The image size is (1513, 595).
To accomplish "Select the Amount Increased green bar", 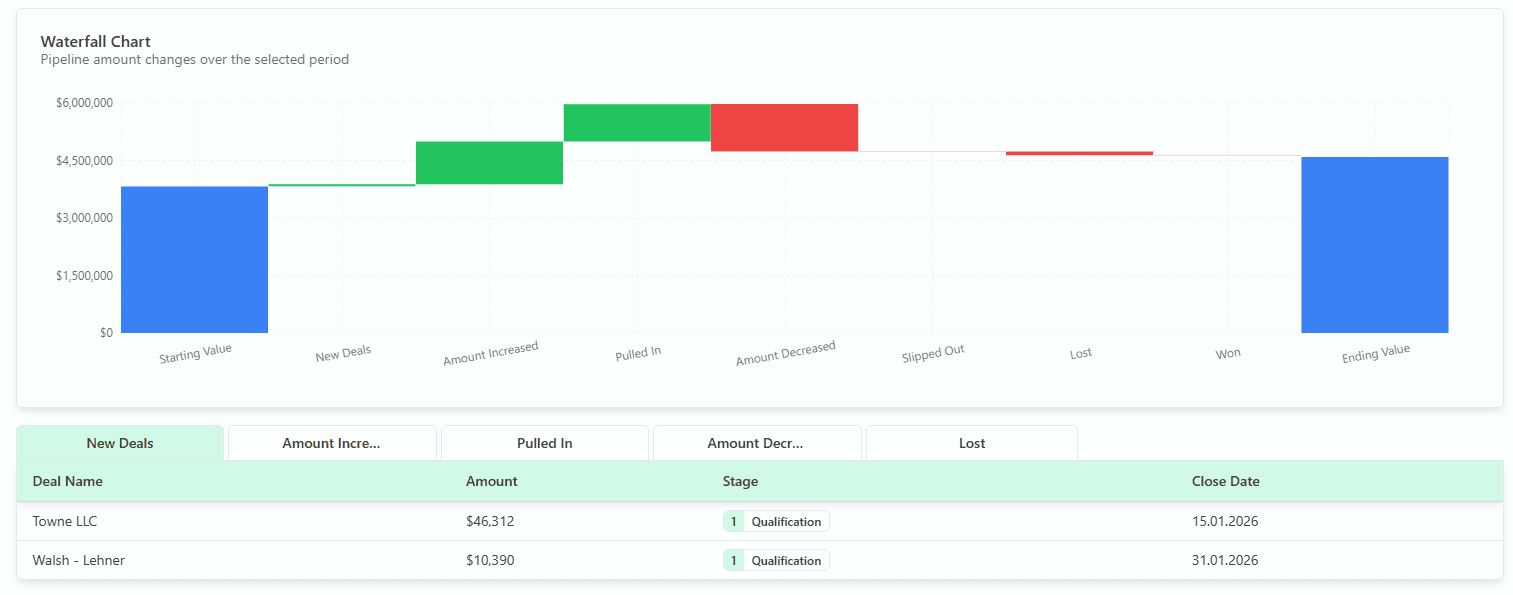I will [x=490, y=163].
